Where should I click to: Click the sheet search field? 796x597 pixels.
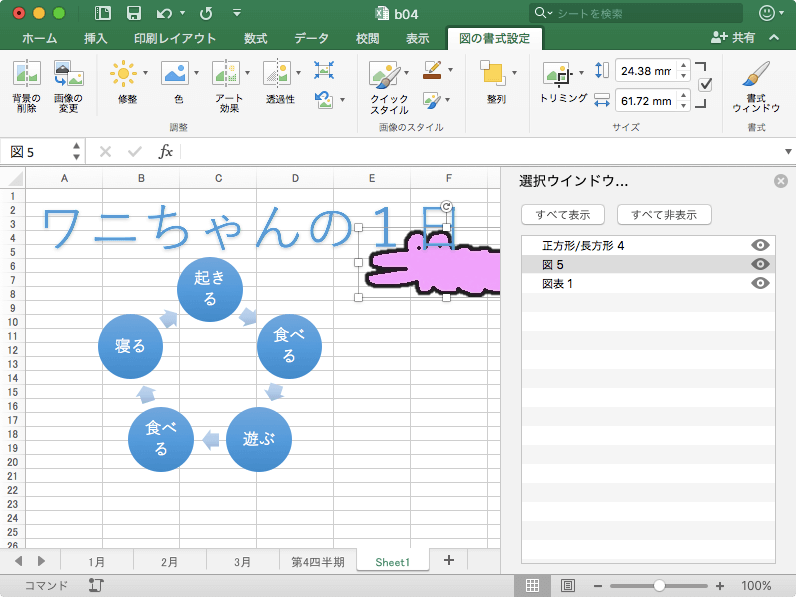[x=636, y=13]
